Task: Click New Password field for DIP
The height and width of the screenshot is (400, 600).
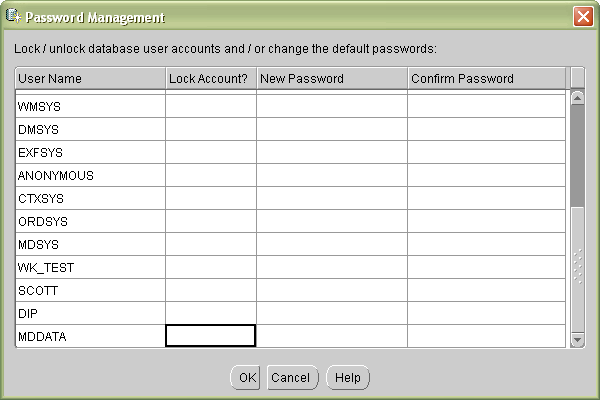Action: click(331, 313)
